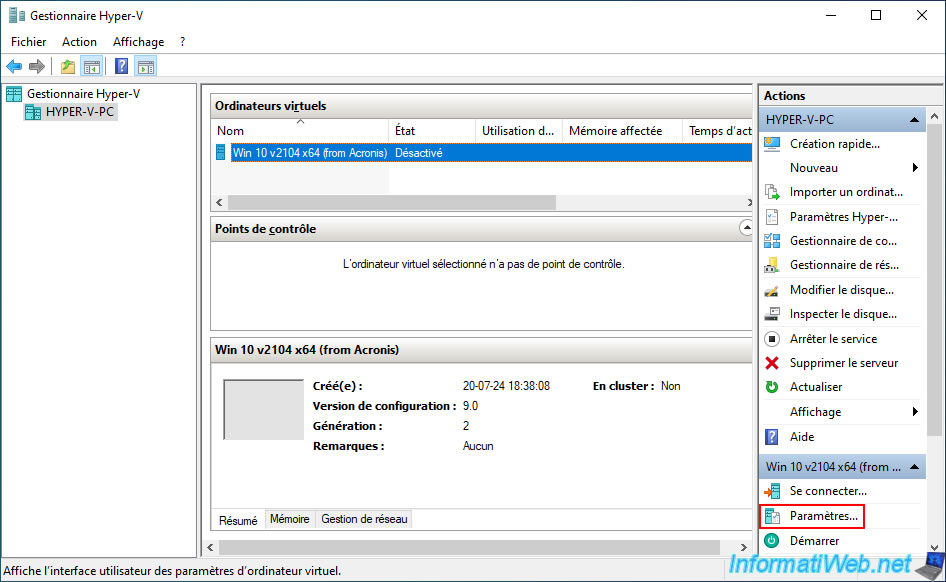
Task: Select Gestionnaire Hyper-V root node
Action: pyautogui.click(x=83, y=94)
